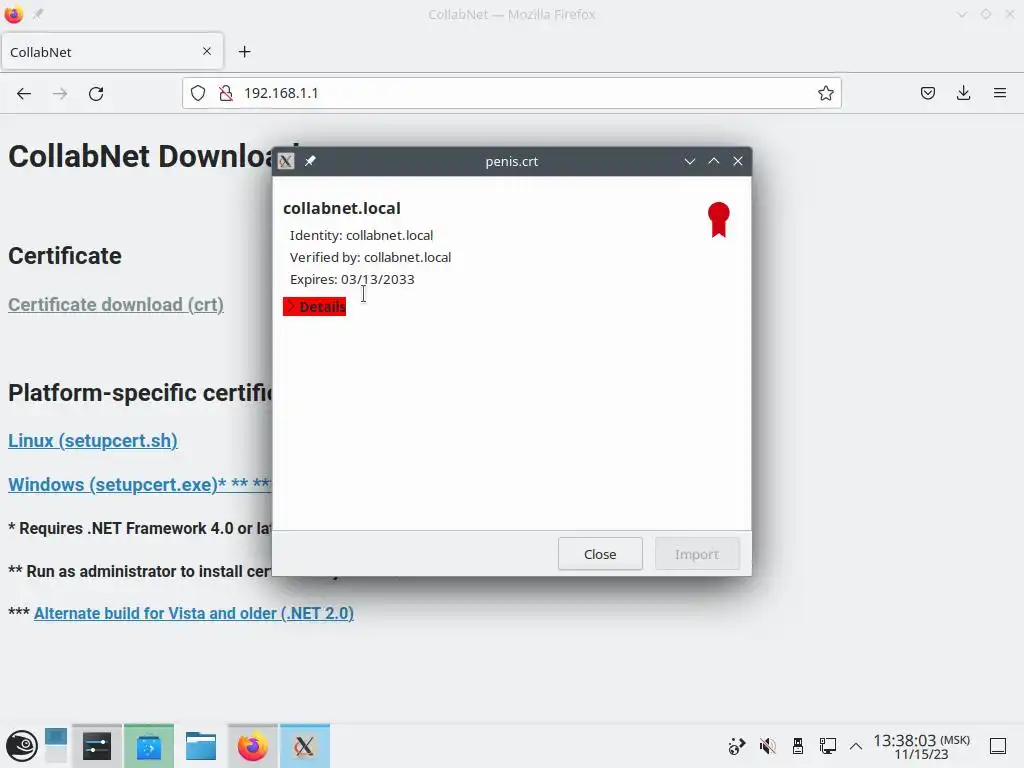Reload the current Firefox page
The width and height of the screenshot is (1024, 768).
tap(96, 93)
